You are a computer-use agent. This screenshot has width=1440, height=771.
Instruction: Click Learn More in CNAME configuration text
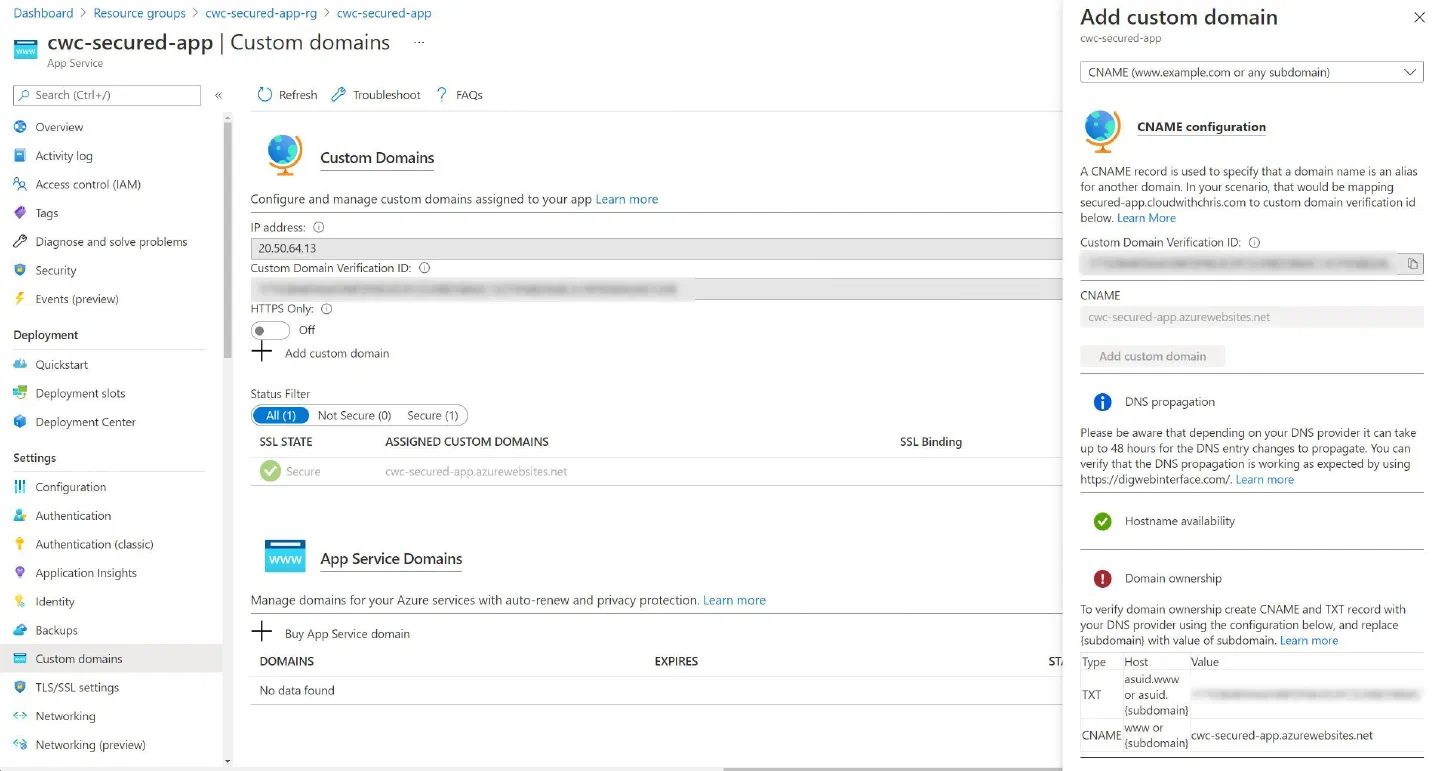(1146, 218)
